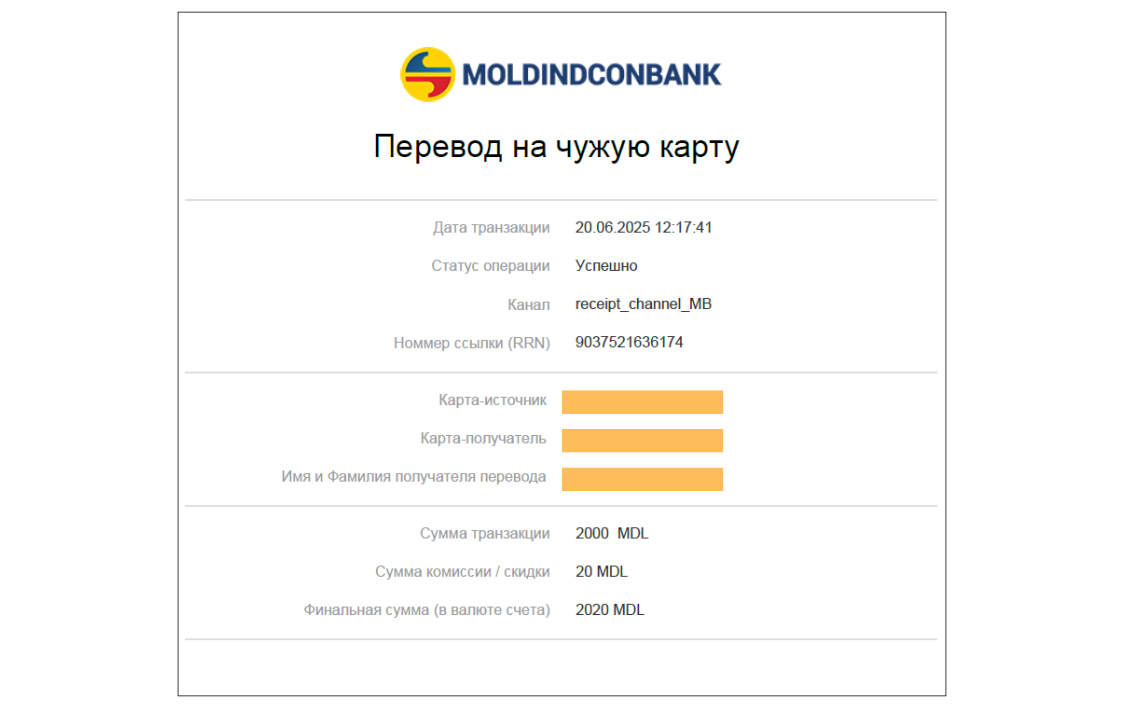Click the "Карта-источник" label

click(492, 400)
